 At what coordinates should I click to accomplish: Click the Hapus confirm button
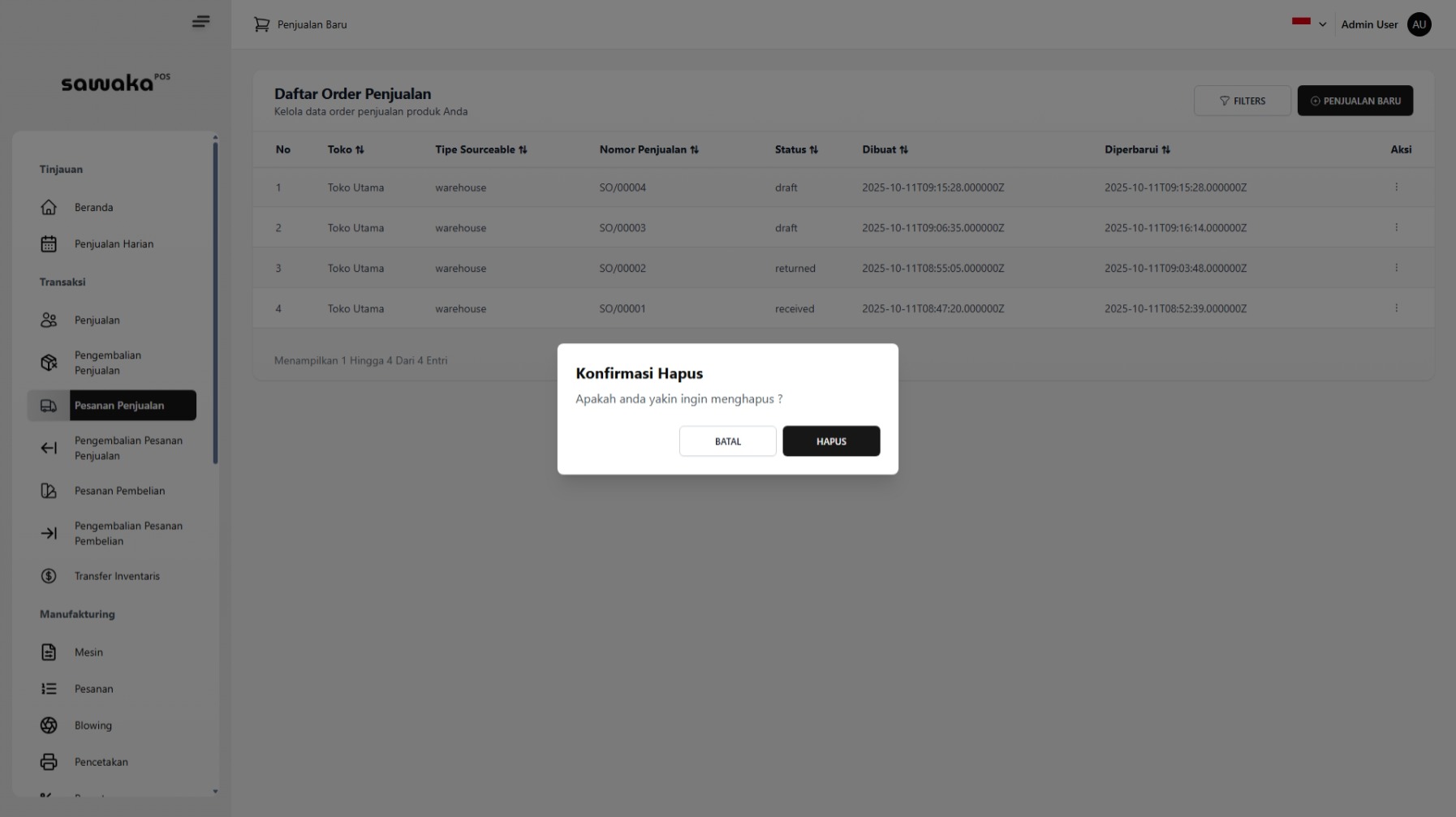[831, 441]
